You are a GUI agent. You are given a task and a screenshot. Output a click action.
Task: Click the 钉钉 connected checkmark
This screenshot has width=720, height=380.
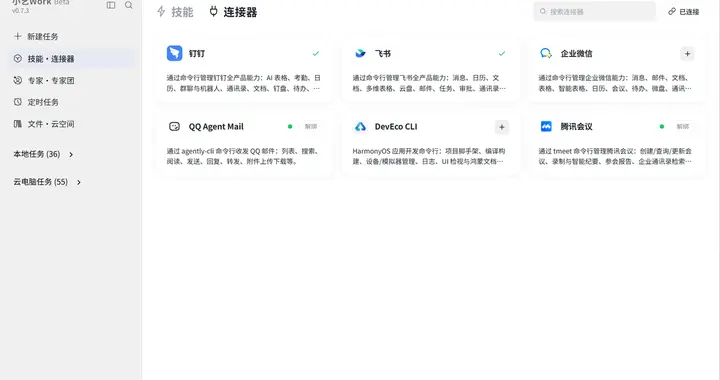coord(316,53)
